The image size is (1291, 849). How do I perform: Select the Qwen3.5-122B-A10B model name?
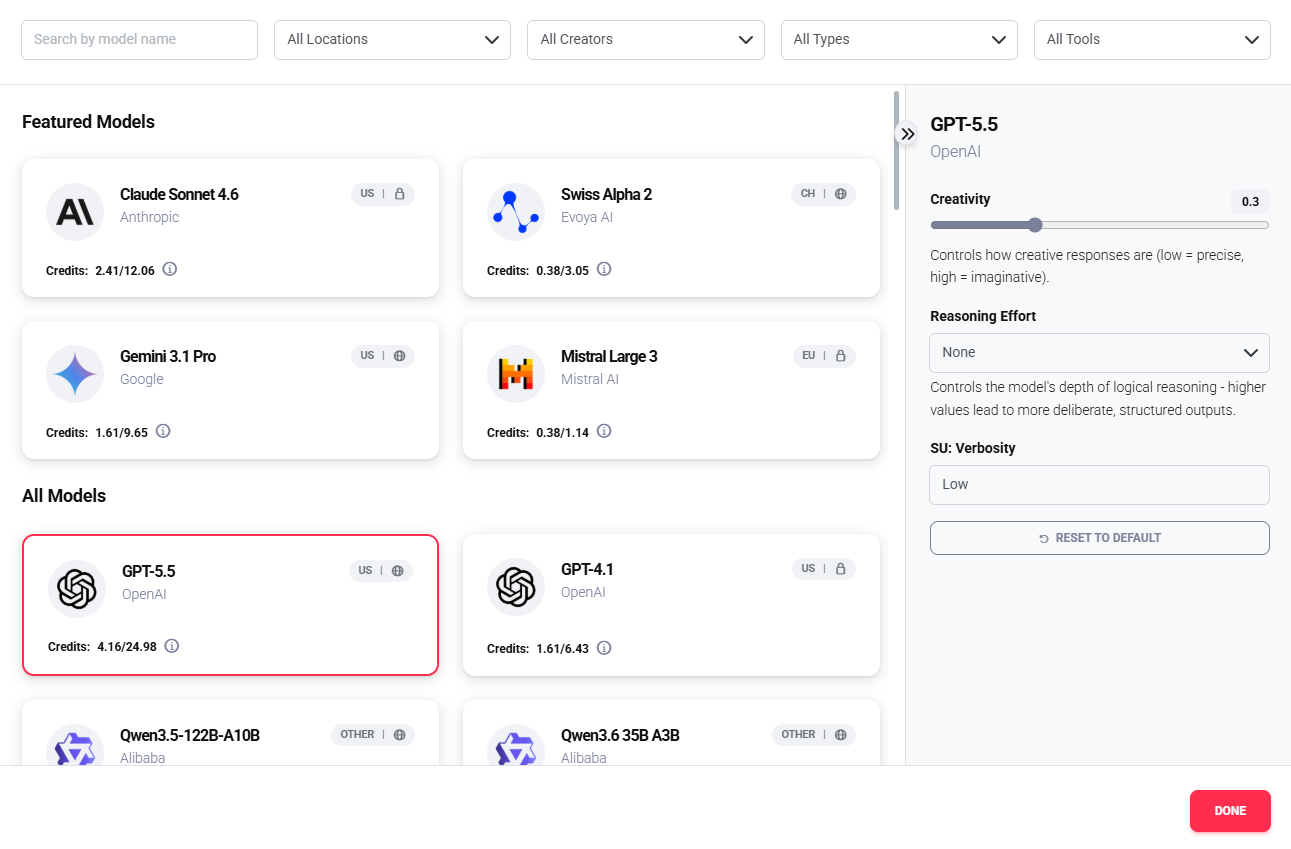(x=190, y=736)
